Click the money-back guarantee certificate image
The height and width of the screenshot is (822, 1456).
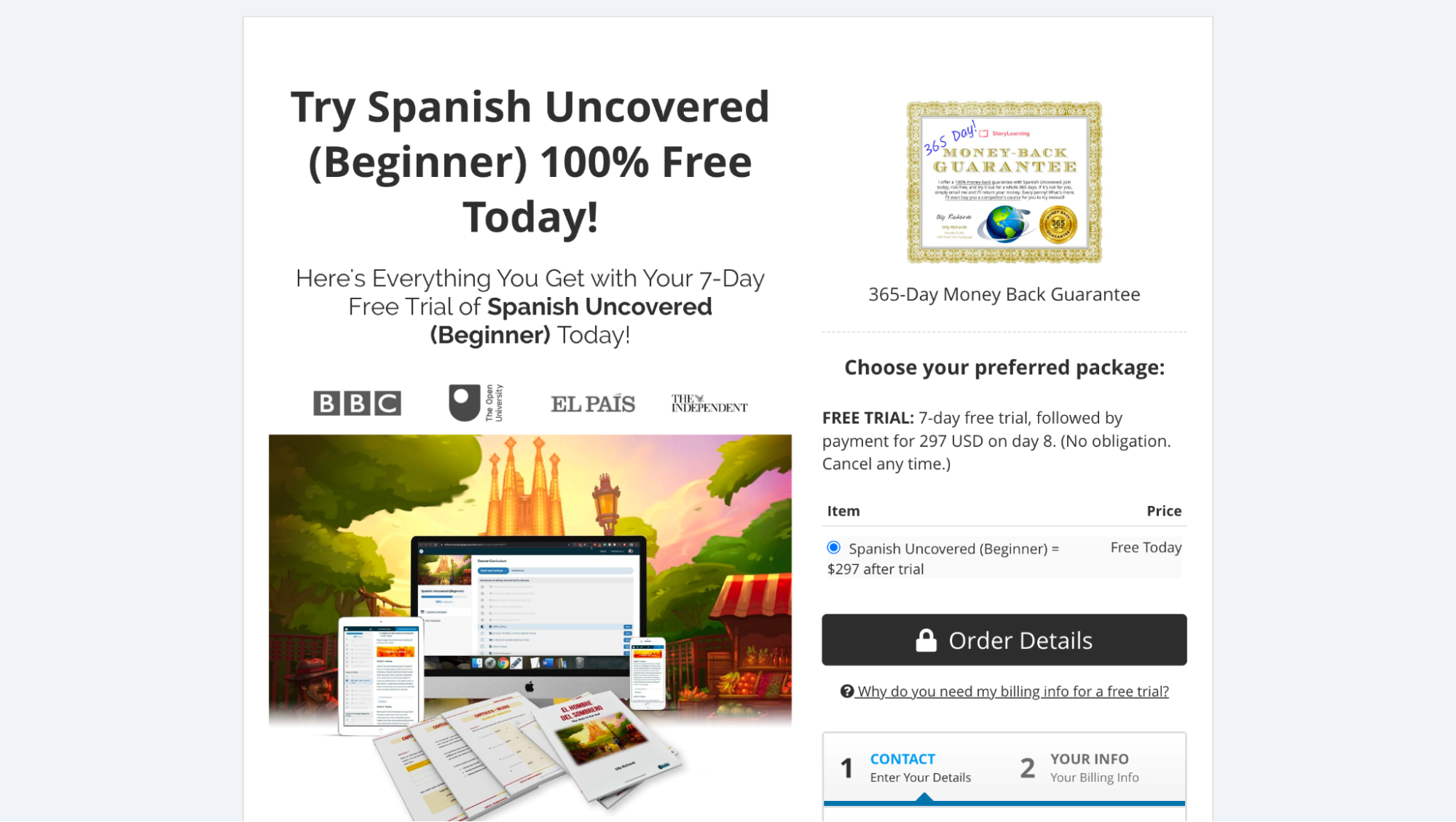tap(1004, 182)
